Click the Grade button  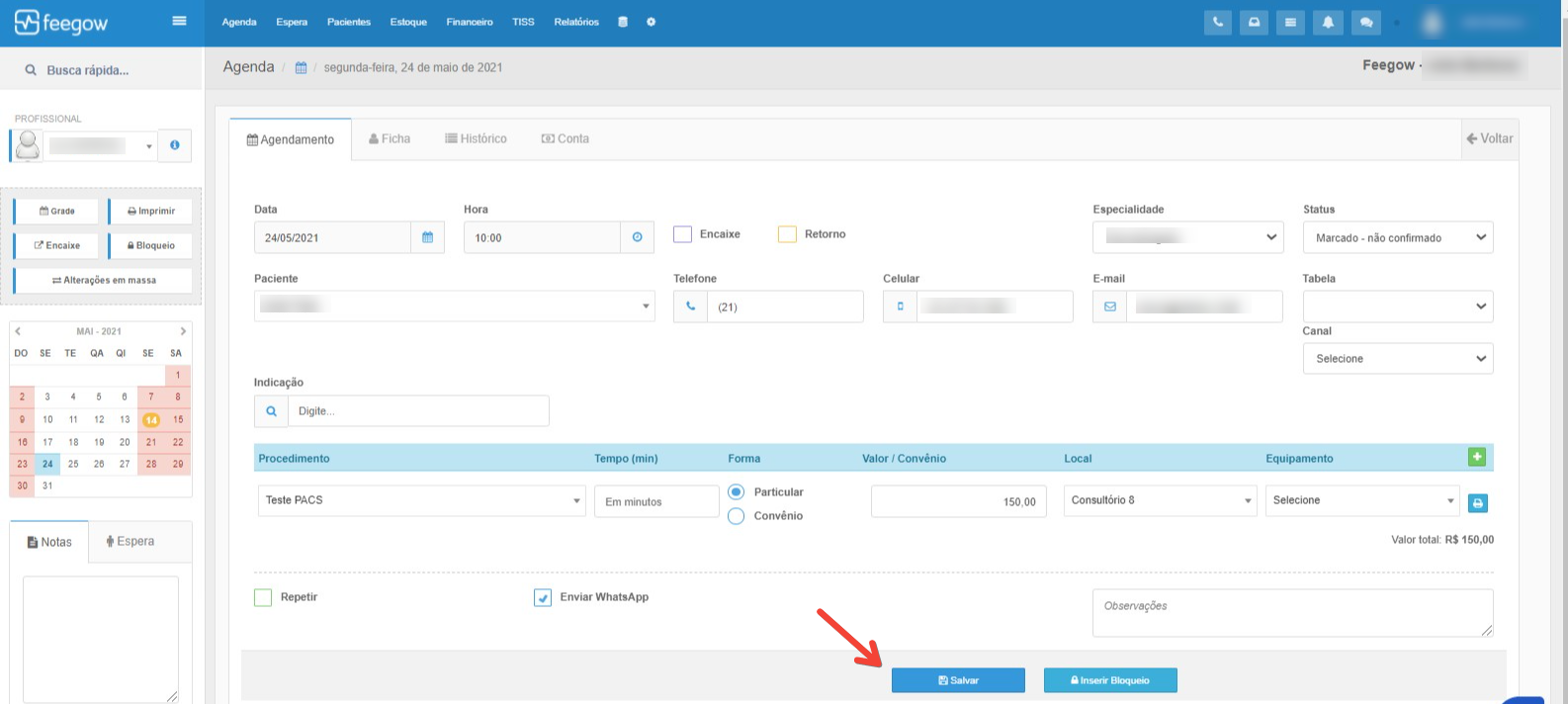click(x=56, y=211)
